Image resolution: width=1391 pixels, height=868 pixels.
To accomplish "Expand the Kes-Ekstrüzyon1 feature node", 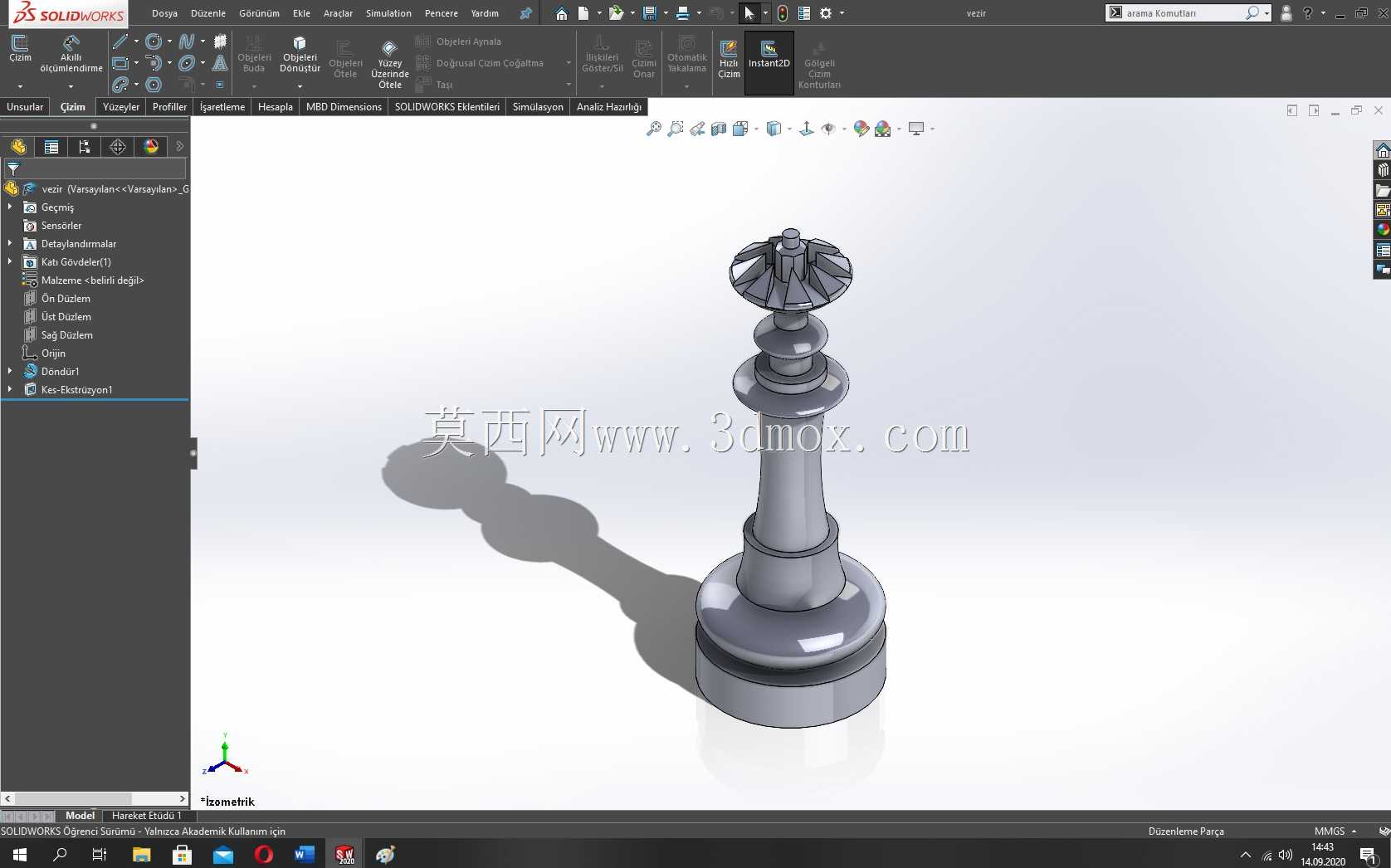I will coord(10,389).
